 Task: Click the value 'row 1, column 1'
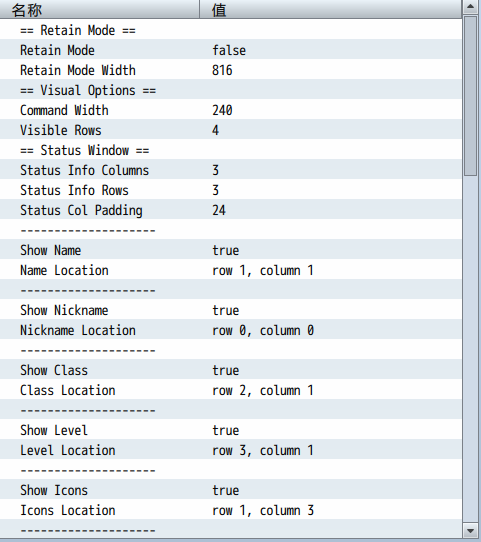[263, 271]
